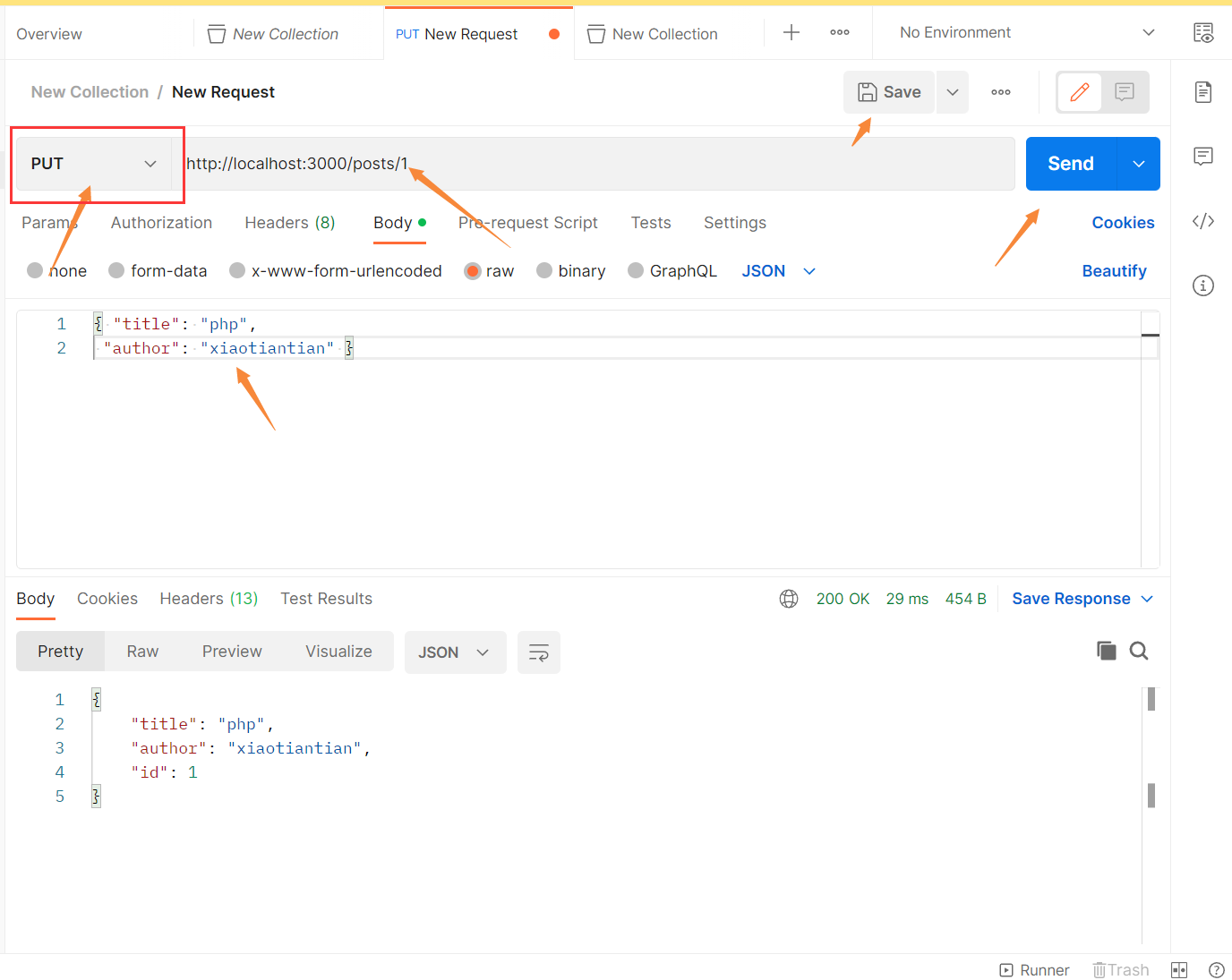Switch response view to Preview
This screenshot has width=1232, height=980.
232,652
